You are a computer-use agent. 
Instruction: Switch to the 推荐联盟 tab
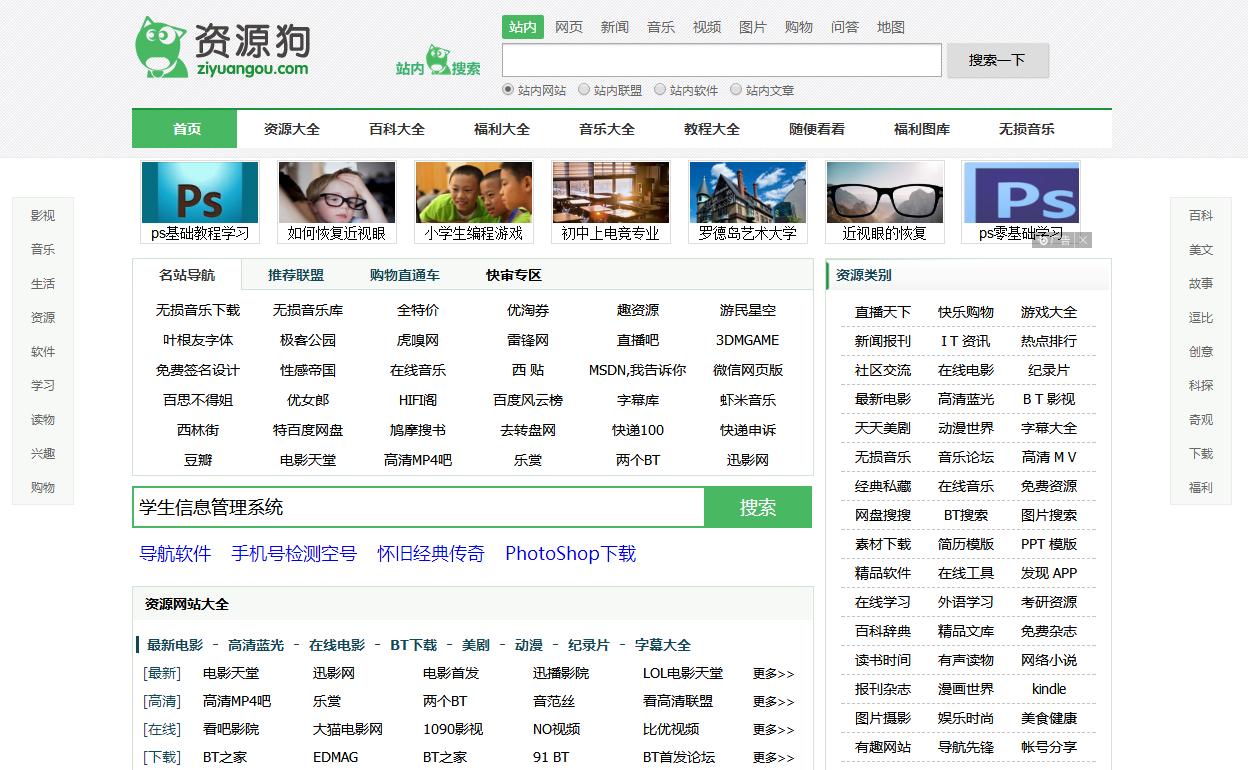(297, 274)
